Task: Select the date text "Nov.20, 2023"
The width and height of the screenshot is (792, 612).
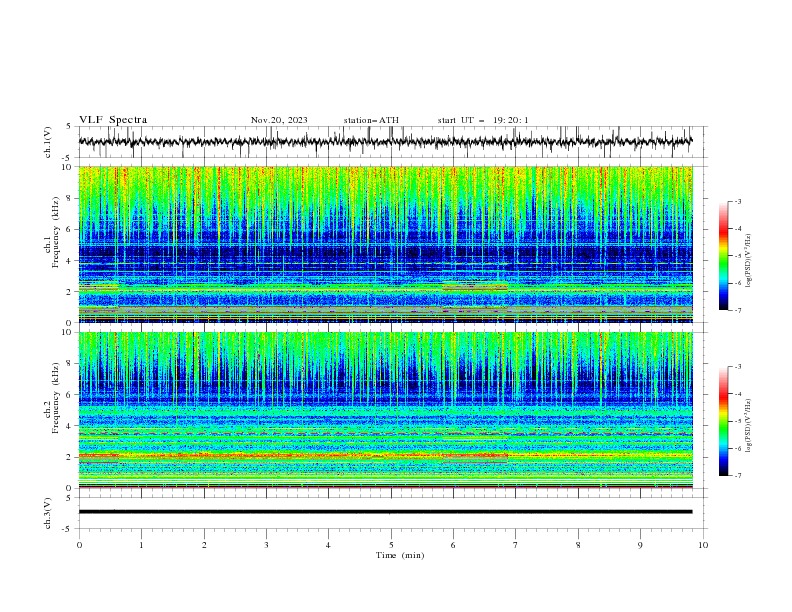Action: coord(279,120)
